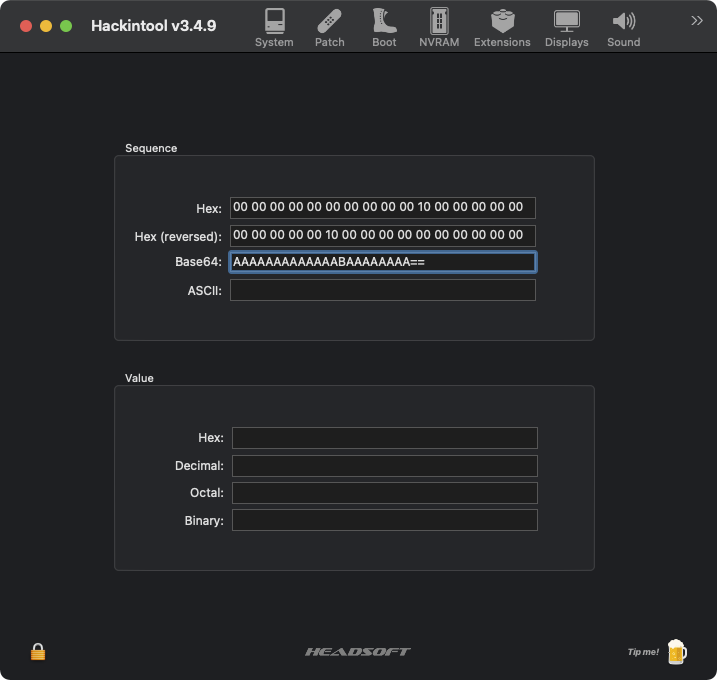Screen dimensions: 717x680
Task: Click into the Base64 text field
Action: tap(382, 263)
